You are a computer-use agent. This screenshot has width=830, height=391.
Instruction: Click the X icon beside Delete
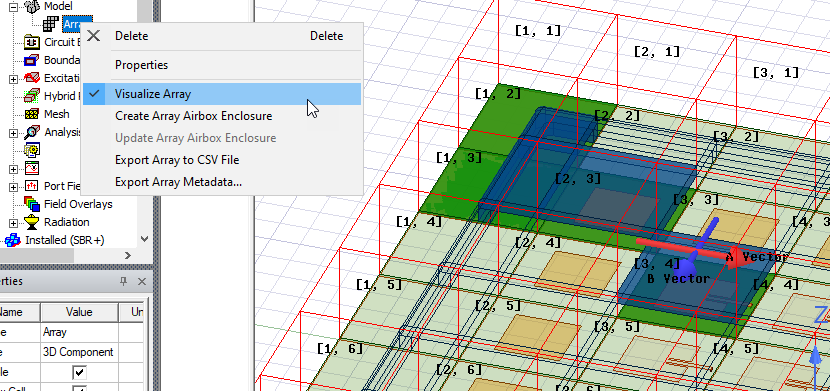[93, 36]
